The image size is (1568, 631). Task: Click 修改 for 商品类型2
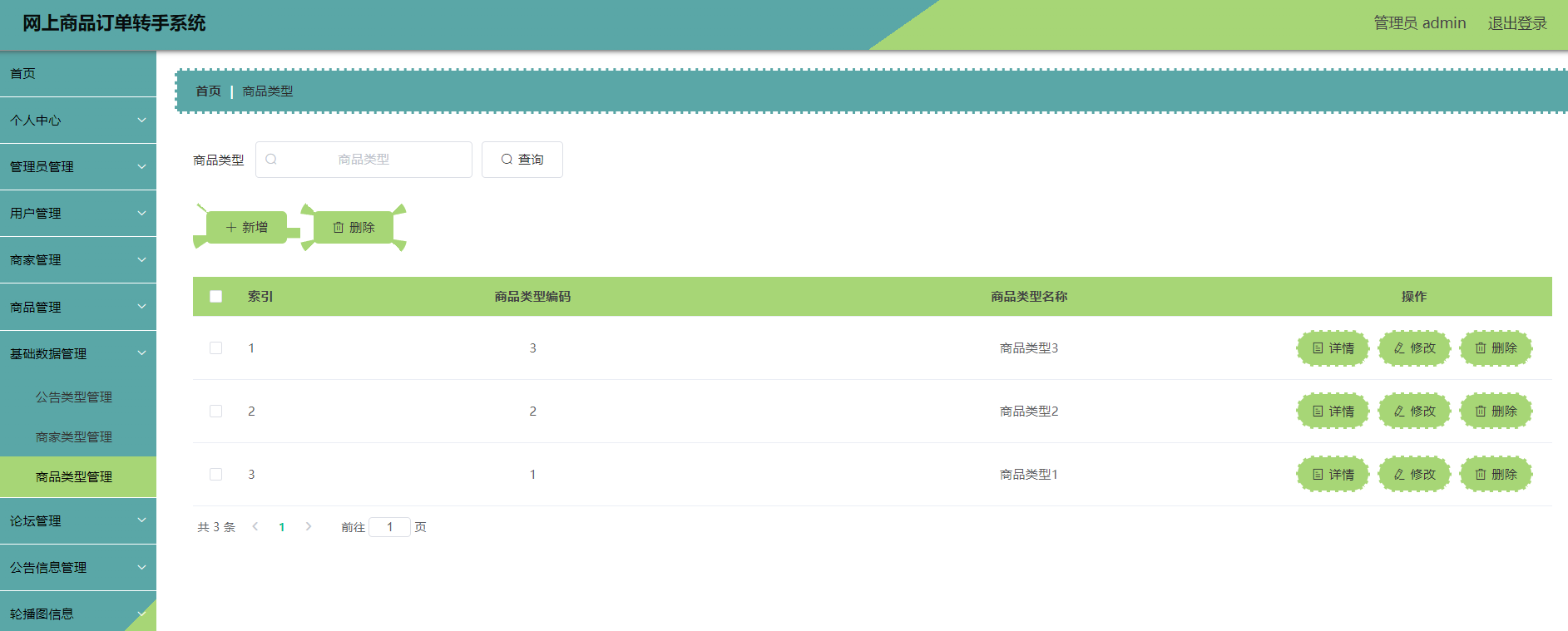tap(1414, 412)
